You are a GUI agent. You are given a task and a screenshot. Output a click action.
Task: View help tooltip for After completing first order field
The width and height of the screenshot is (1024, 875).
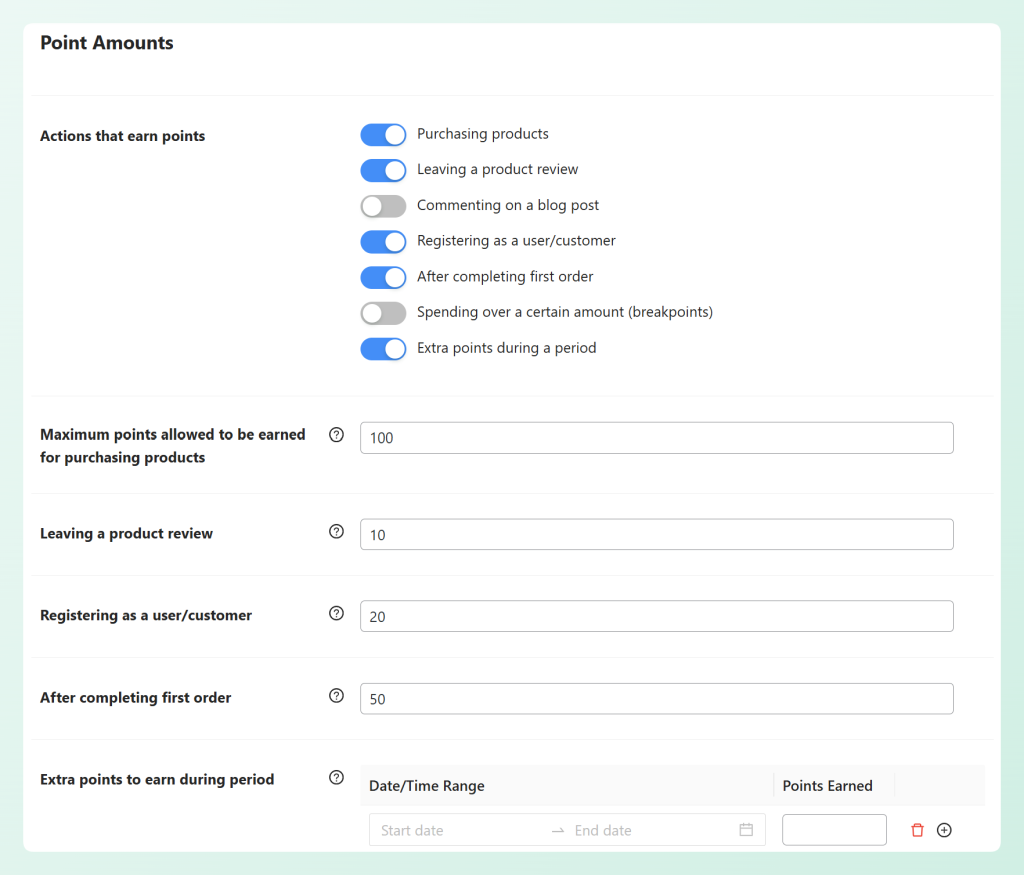336,695
